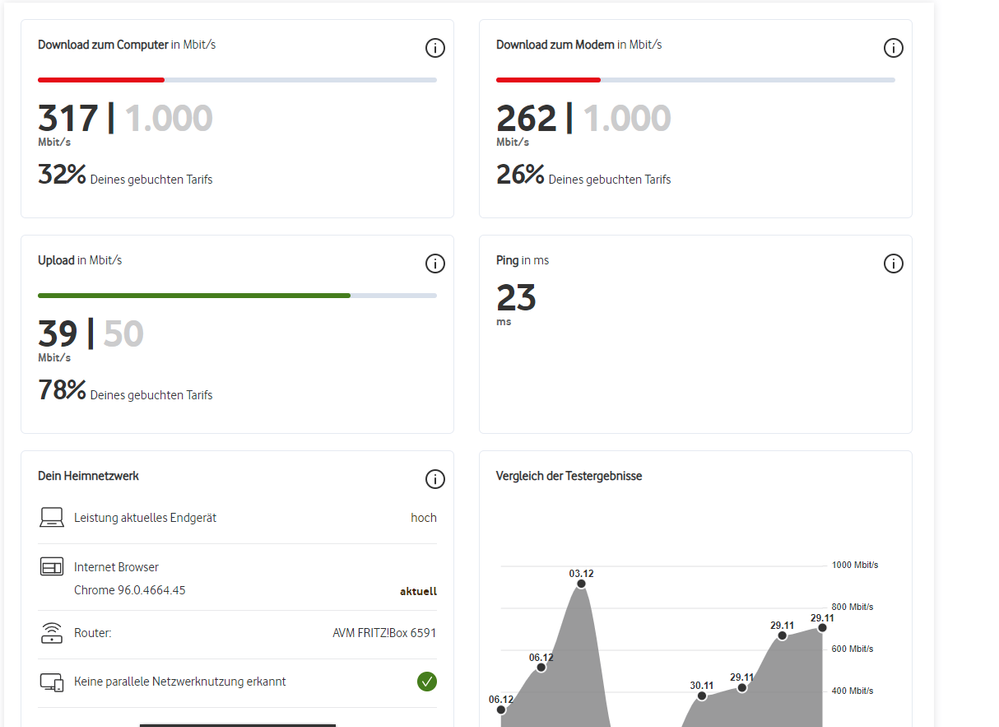Click the '400 Mbit/s' chart axis label
999x727 pixels.
852,691
